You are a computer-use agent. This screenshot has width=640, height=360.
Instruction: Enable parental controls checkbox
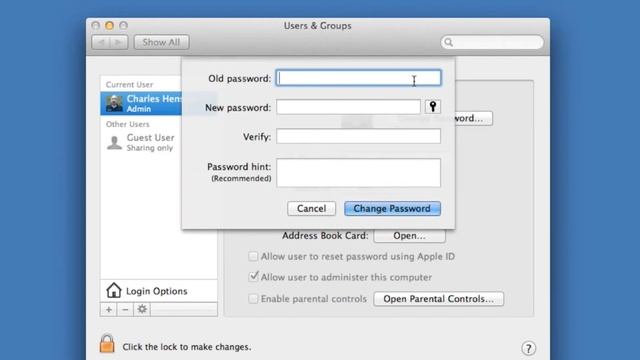pos(253,298)
